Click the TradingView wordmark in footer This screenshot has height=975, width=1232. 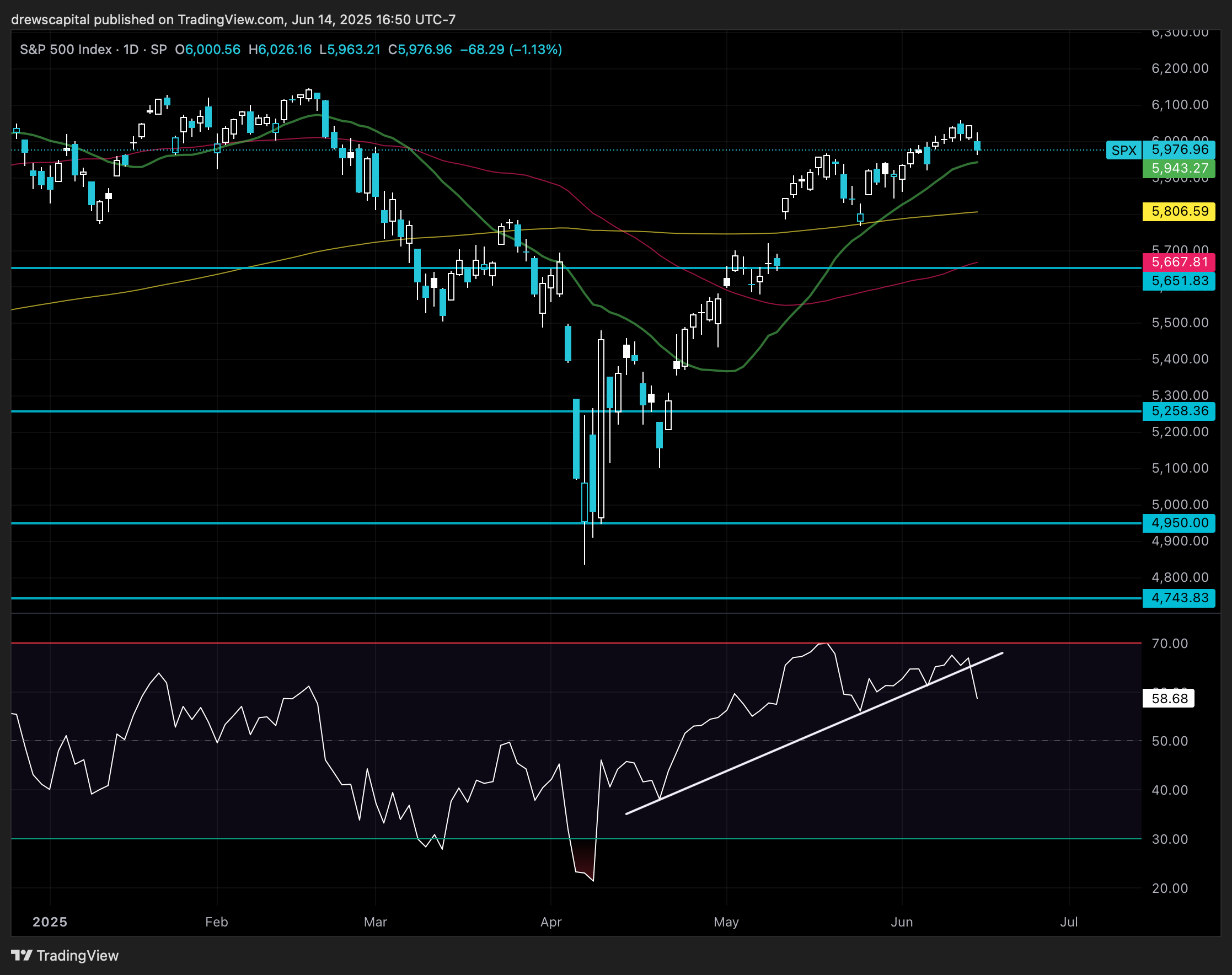coord(77,956)
